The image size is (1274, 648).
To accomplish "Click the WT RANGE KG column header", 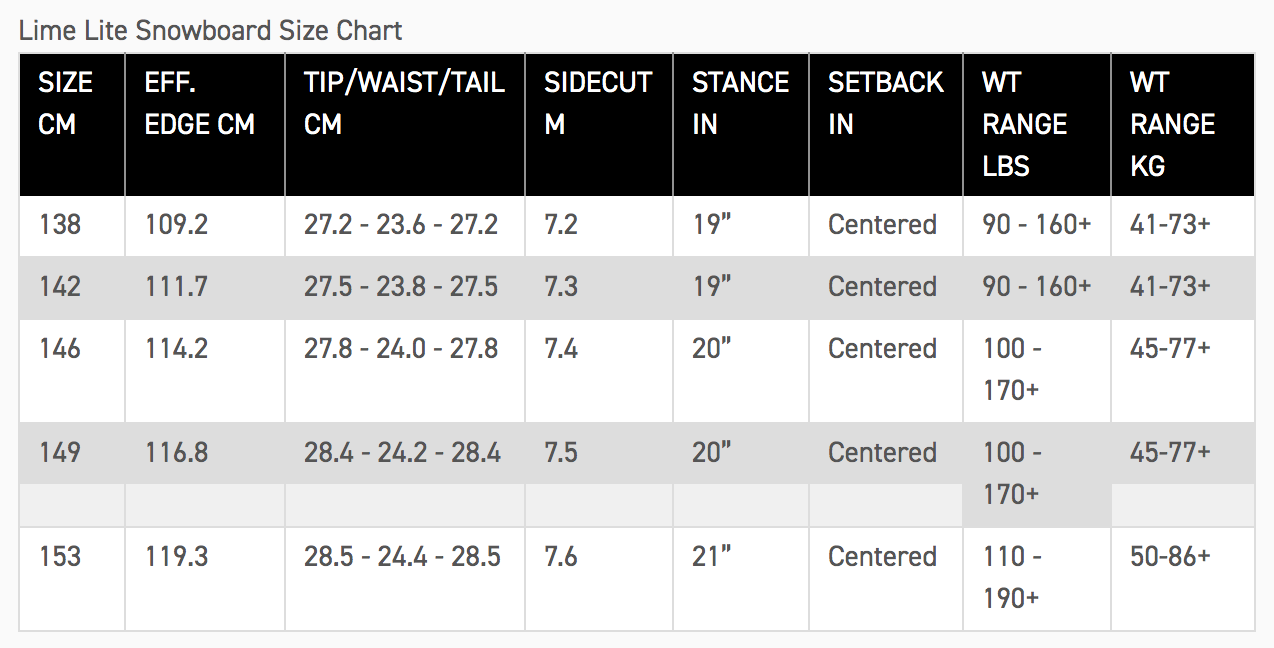I will (1172, 123).
